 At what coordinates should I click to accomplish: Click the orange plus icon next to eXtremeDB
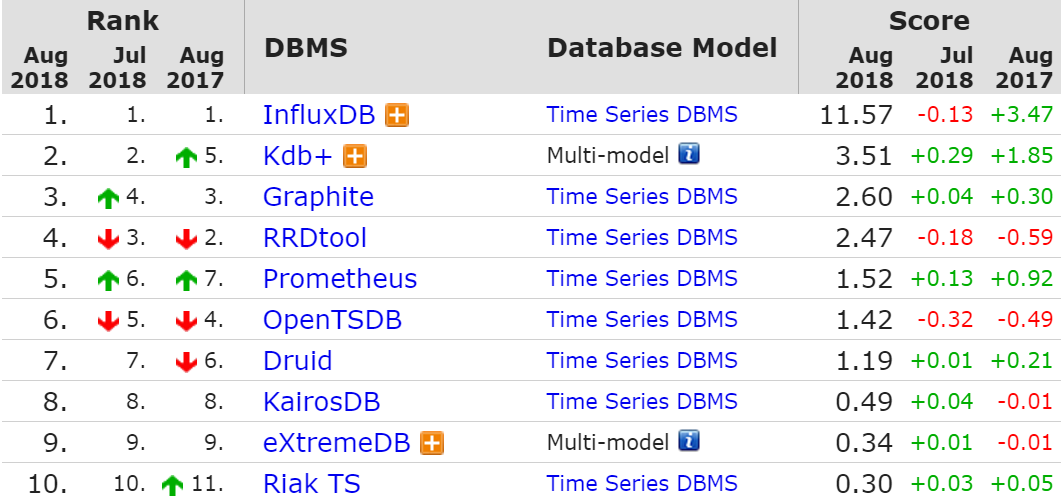[432, 443]
